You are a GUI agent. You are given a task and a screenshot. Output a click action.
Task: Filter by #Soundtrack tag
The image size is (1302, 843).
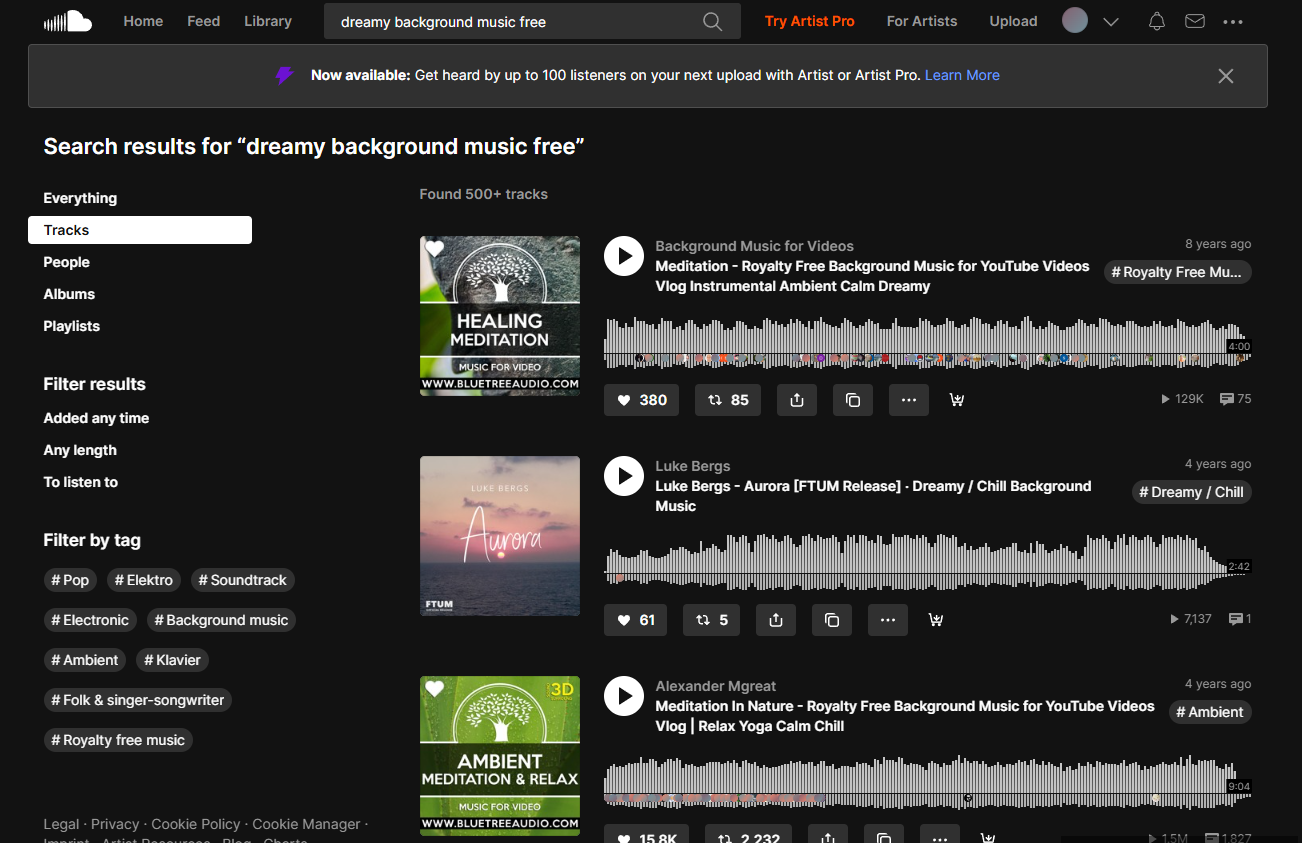pos(243,580)
